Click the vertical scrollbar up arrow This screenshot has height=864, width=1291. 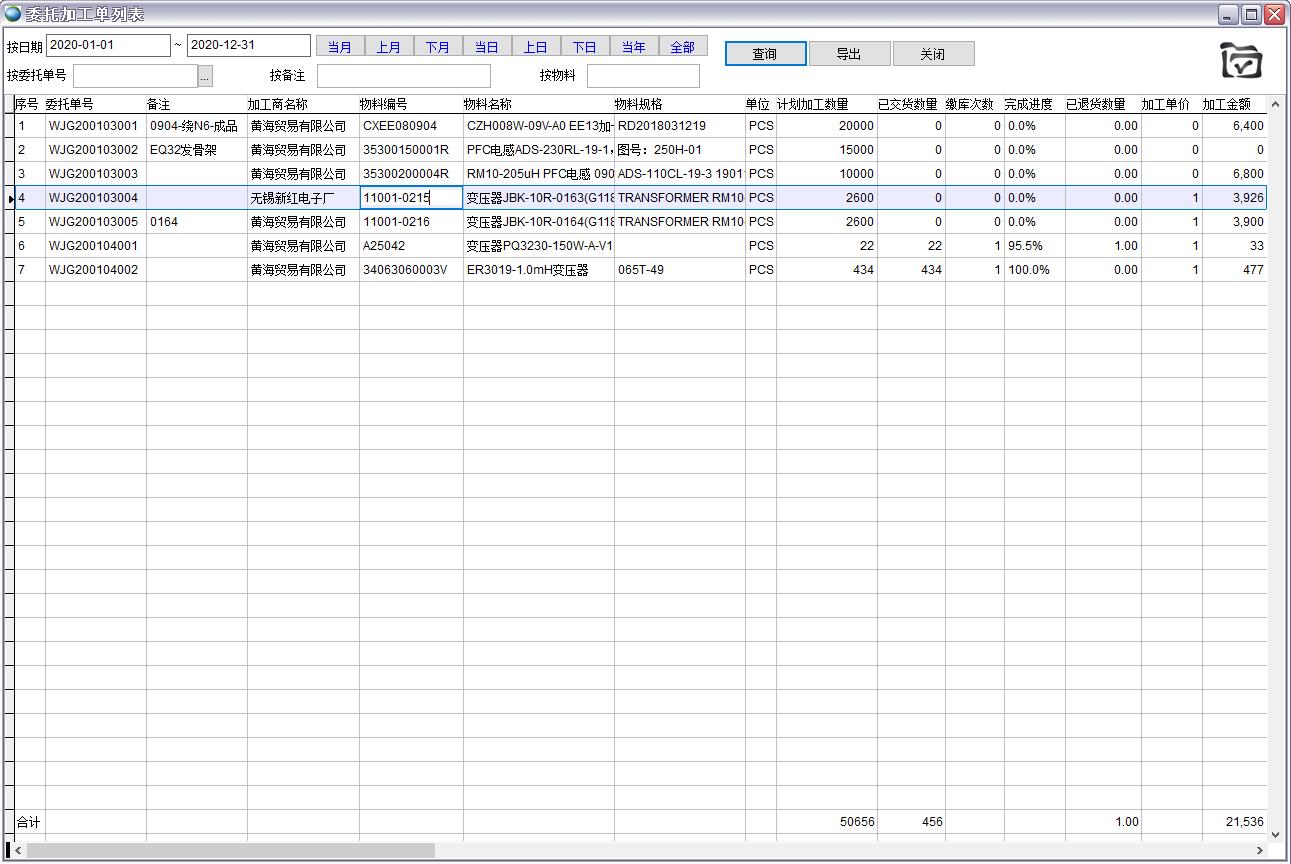point(1275,104)
